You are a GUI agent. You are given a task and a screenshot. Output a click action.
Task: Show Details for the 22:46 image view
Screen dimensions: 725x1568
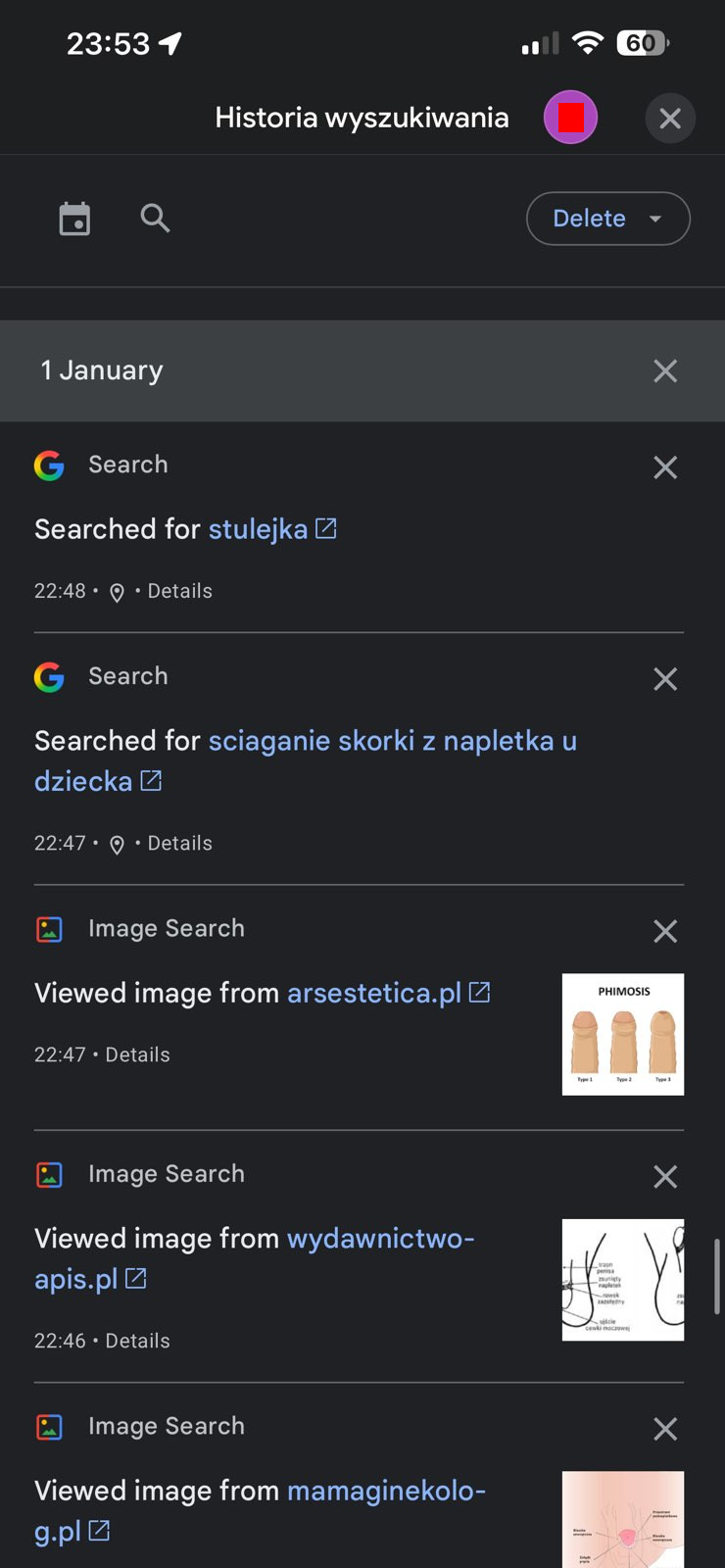pyautogui.click(x=137, y=1341)
